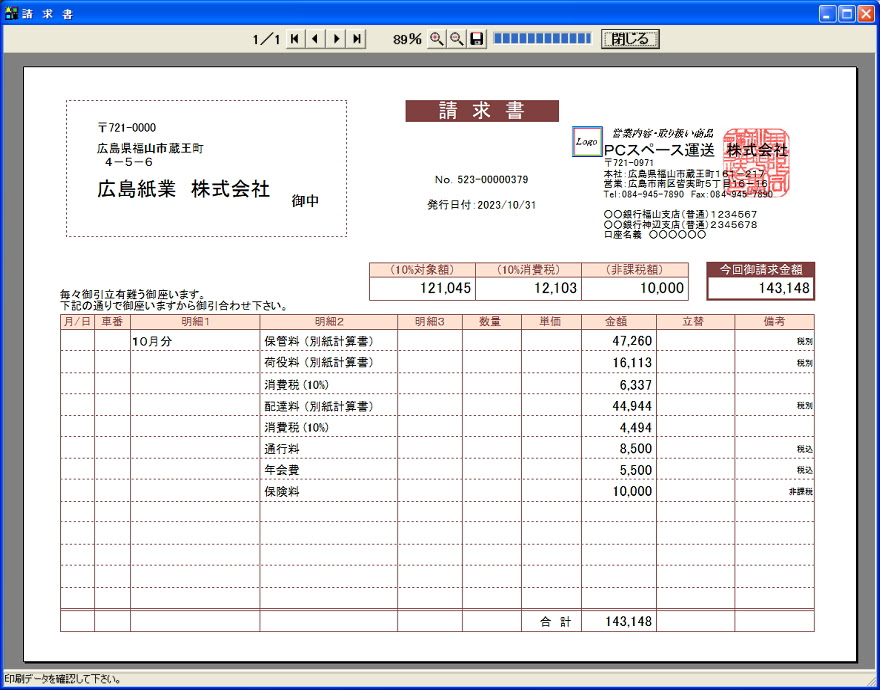Click customer name 広島紙業 株式会社
Viewport: 880px width, 690px height.
pyautogui.click(x=184, y=190)
